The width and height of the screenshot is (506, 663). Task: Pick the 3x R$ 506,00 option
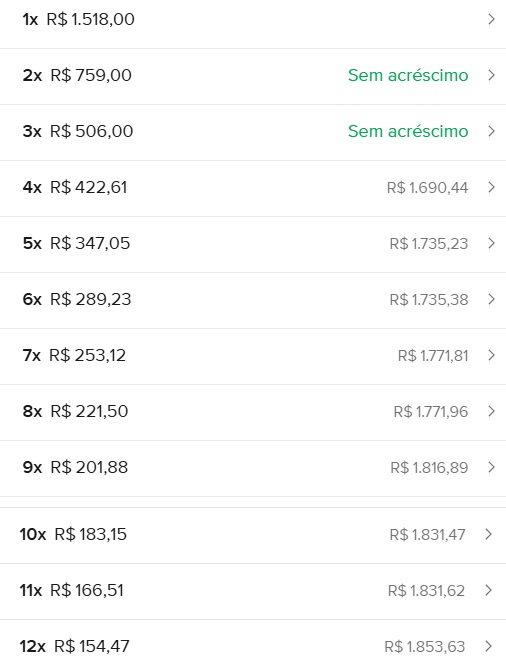click(253, 132)
